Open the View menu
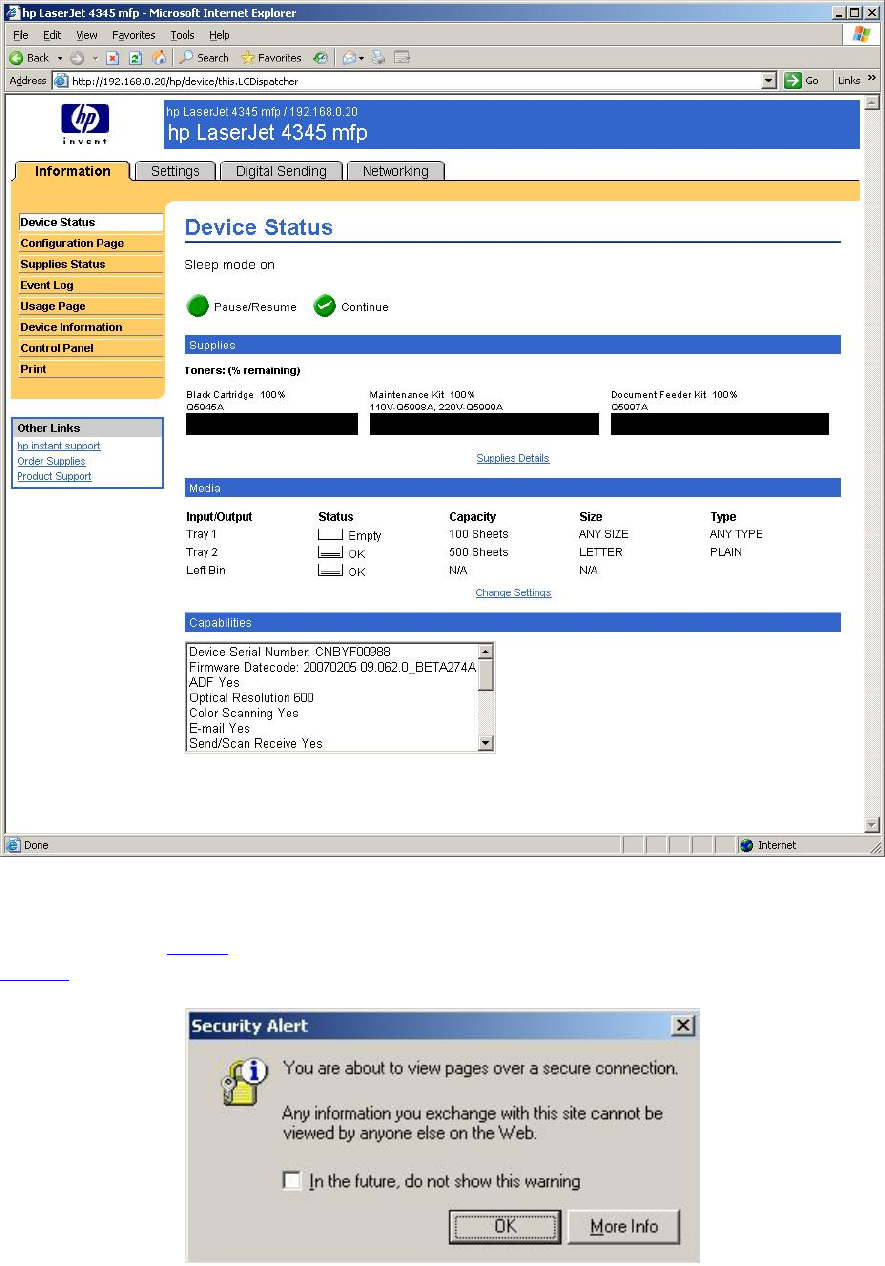The height and width of the screenshot is (1266, 885). 87,35
